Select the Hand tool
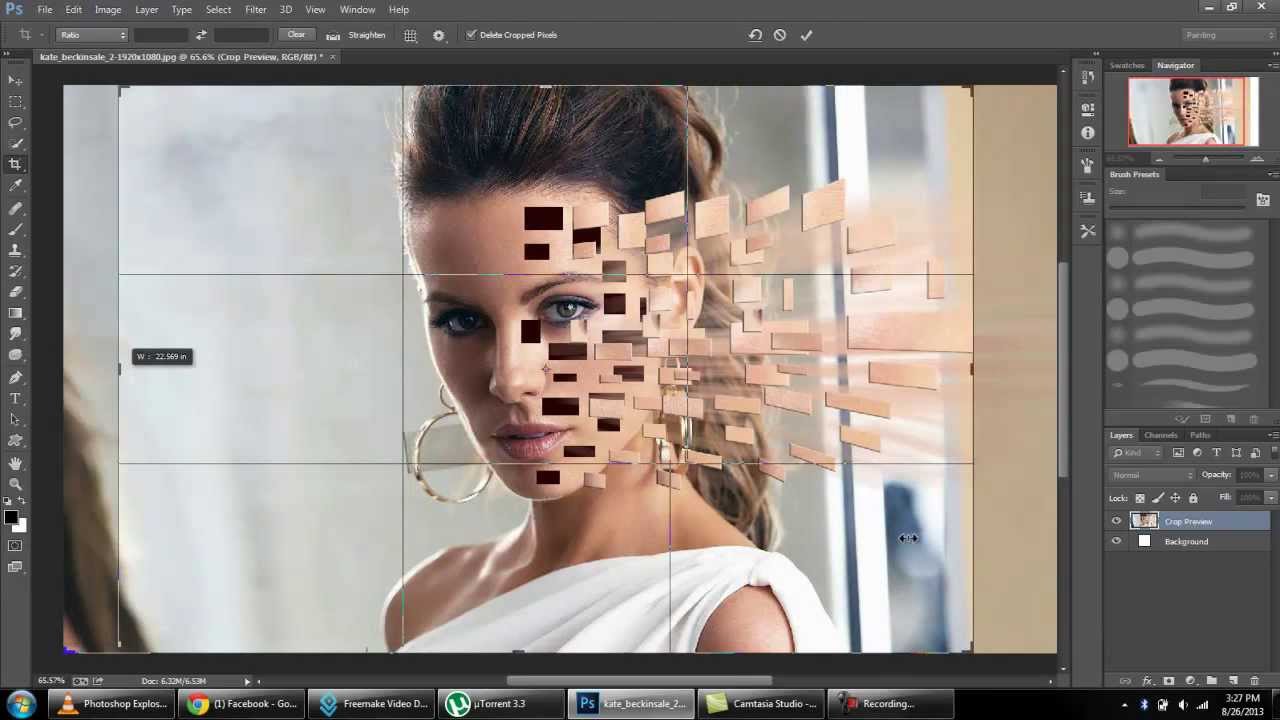 click(x=15, y=463)
